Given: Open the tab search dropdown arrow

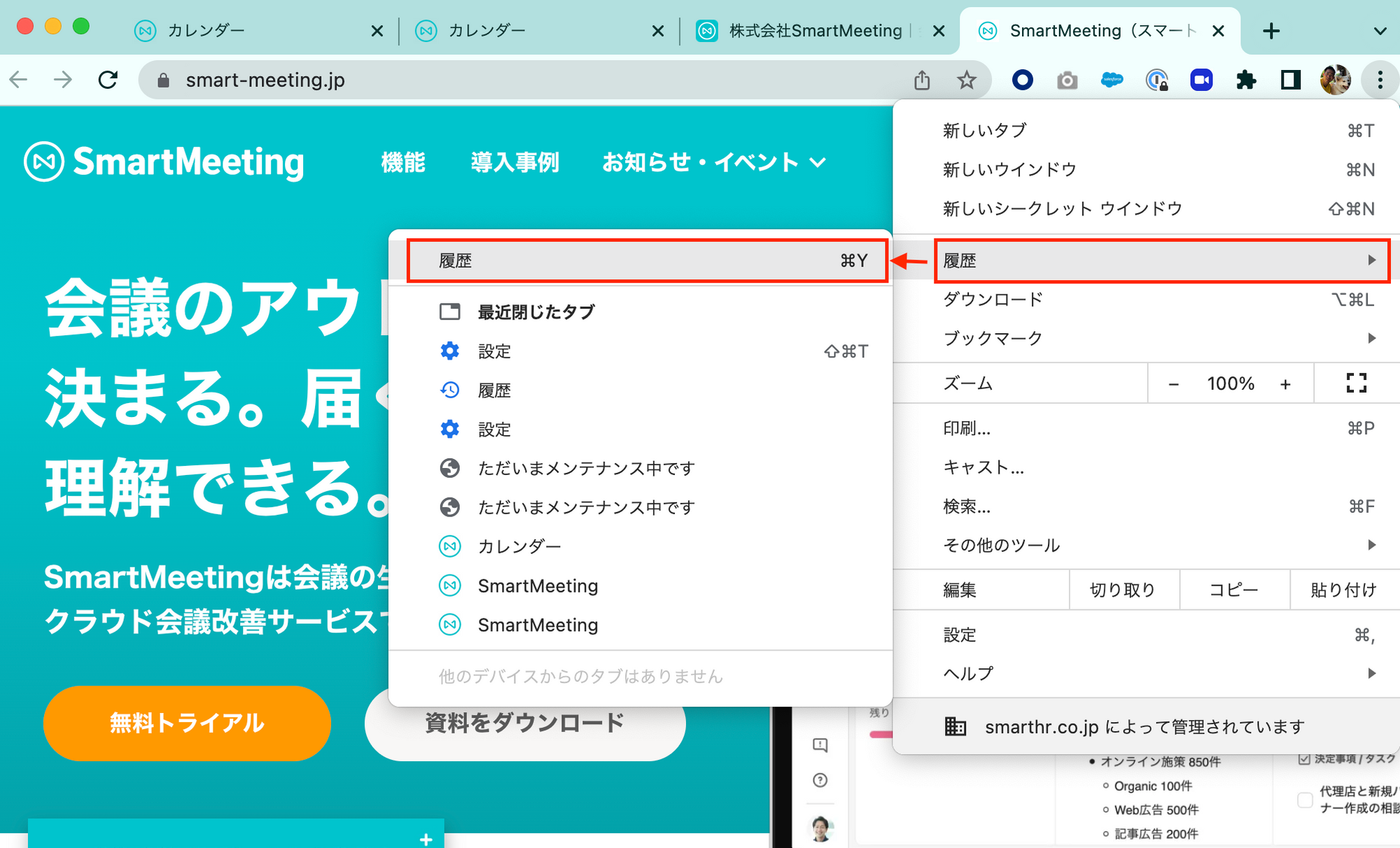Looking at the screenshot, I should point(1380,31).
